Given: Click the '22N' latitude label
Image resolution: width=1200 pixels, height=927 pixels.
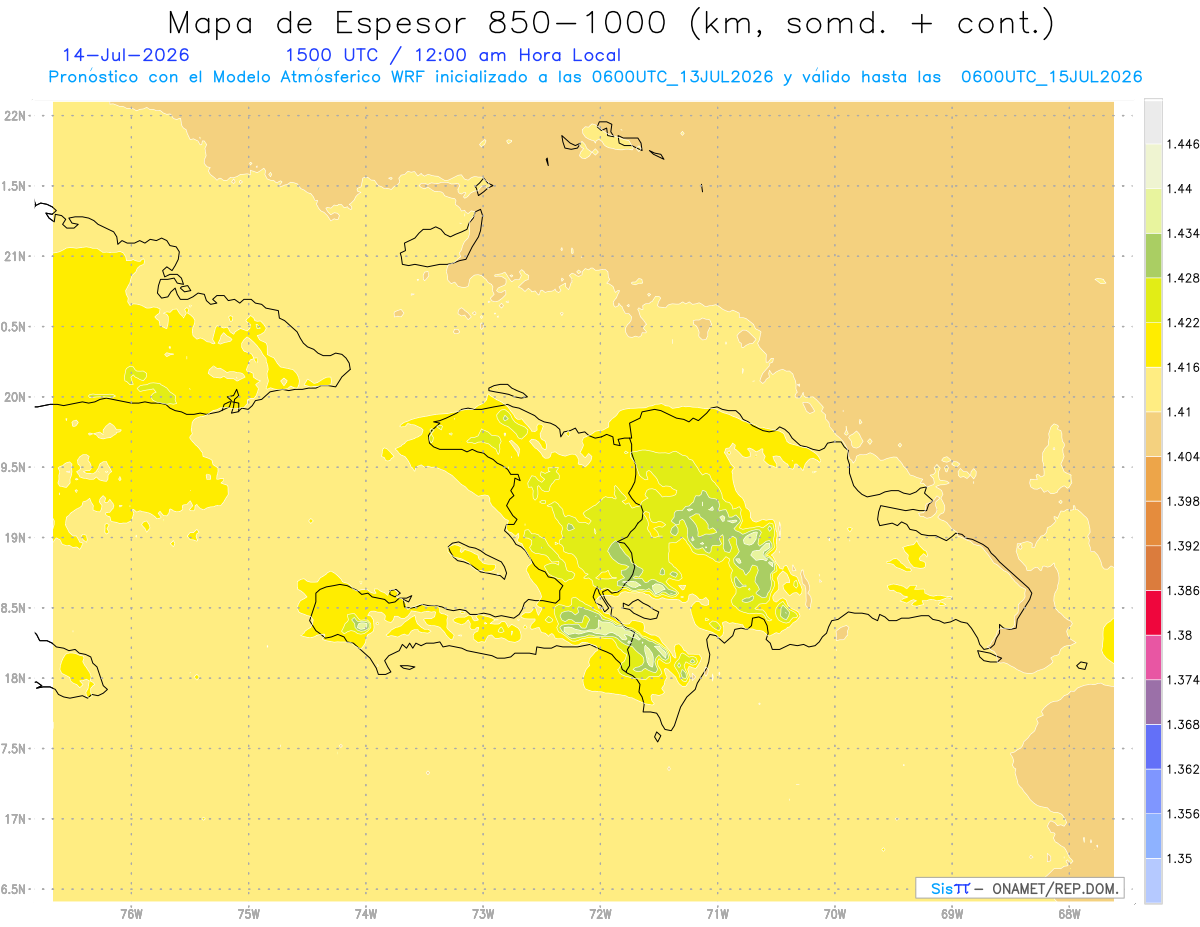Looking at the screenshot, I should point(15,116).
